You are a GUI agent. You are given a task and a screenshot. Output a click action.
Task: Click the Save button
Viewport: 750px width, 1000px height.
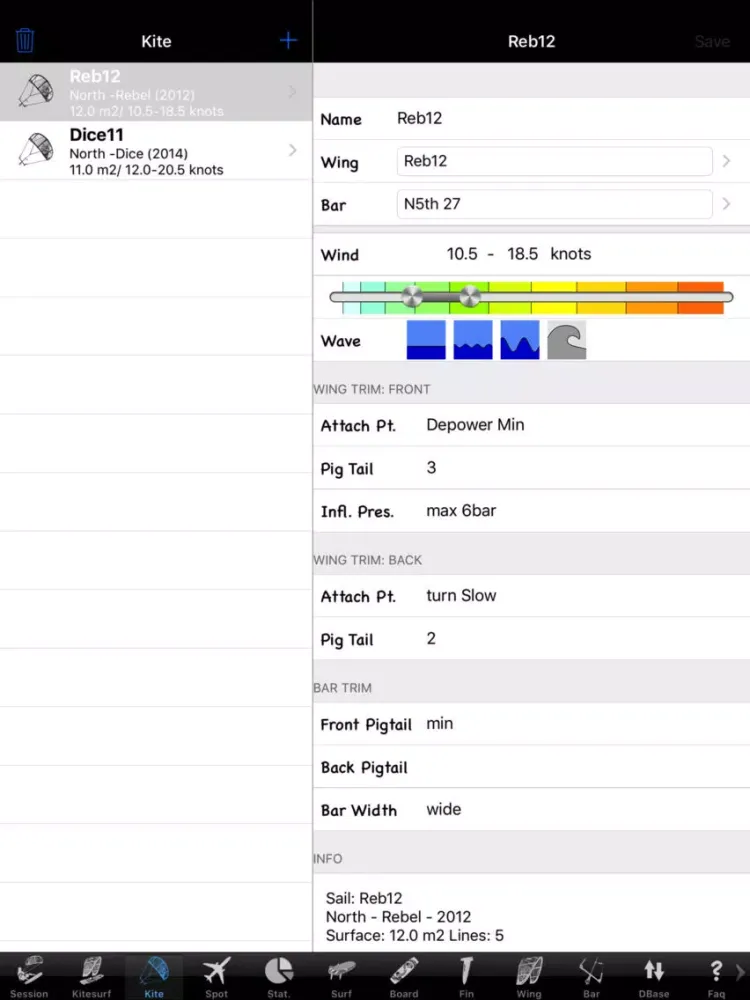click(x=712, y=41)
